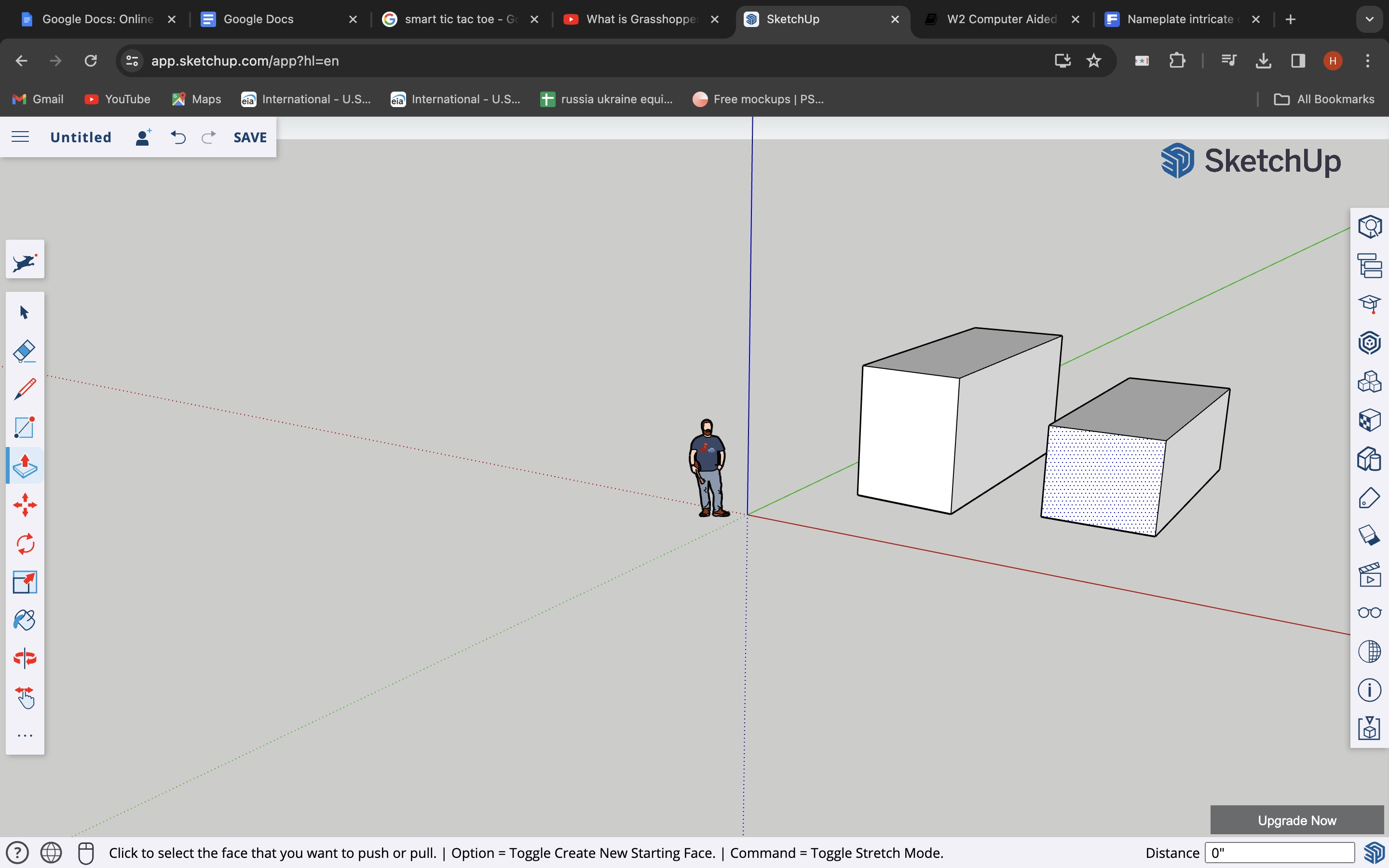Open the Model Info panel
1389x868 pixels.
(1370, 690)
